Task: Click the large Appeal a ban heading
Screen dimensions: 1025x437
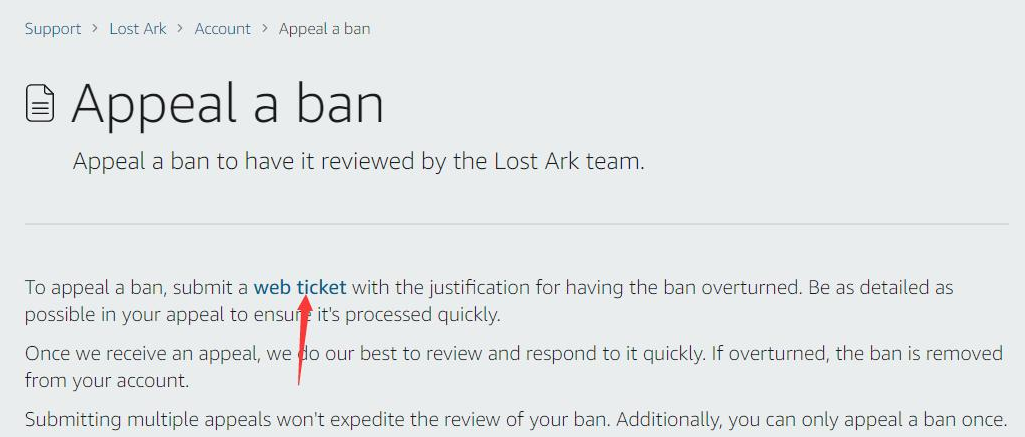Action: [227, 103]
